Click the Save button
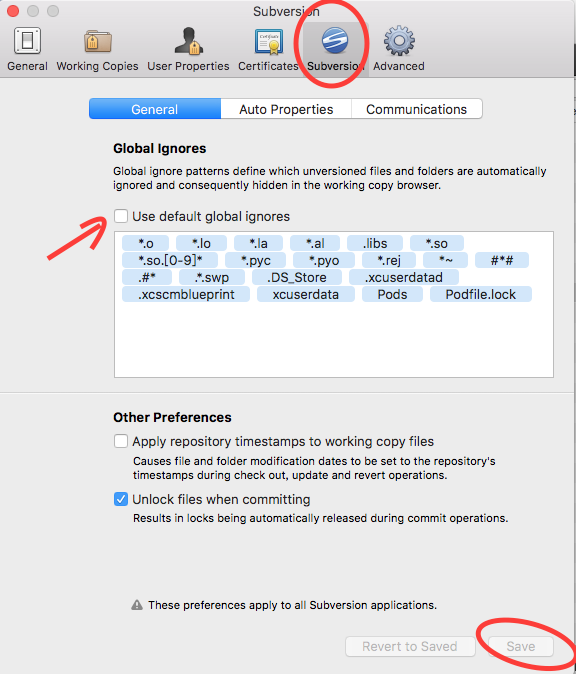The image size is (576, 674). 521,646
